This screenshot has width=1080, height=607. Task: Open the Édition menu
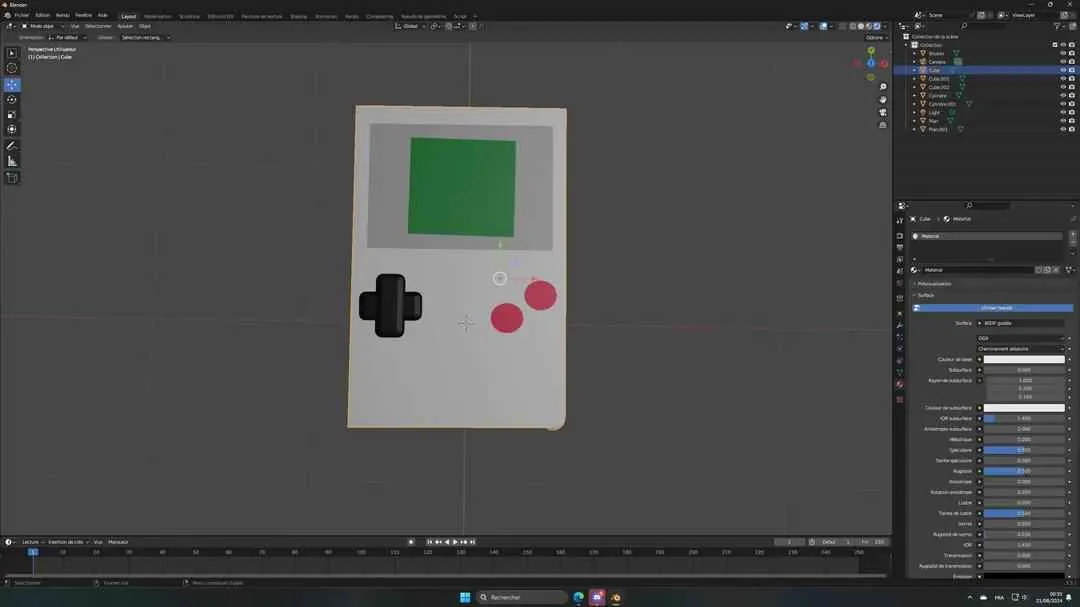tap(42, 16)
